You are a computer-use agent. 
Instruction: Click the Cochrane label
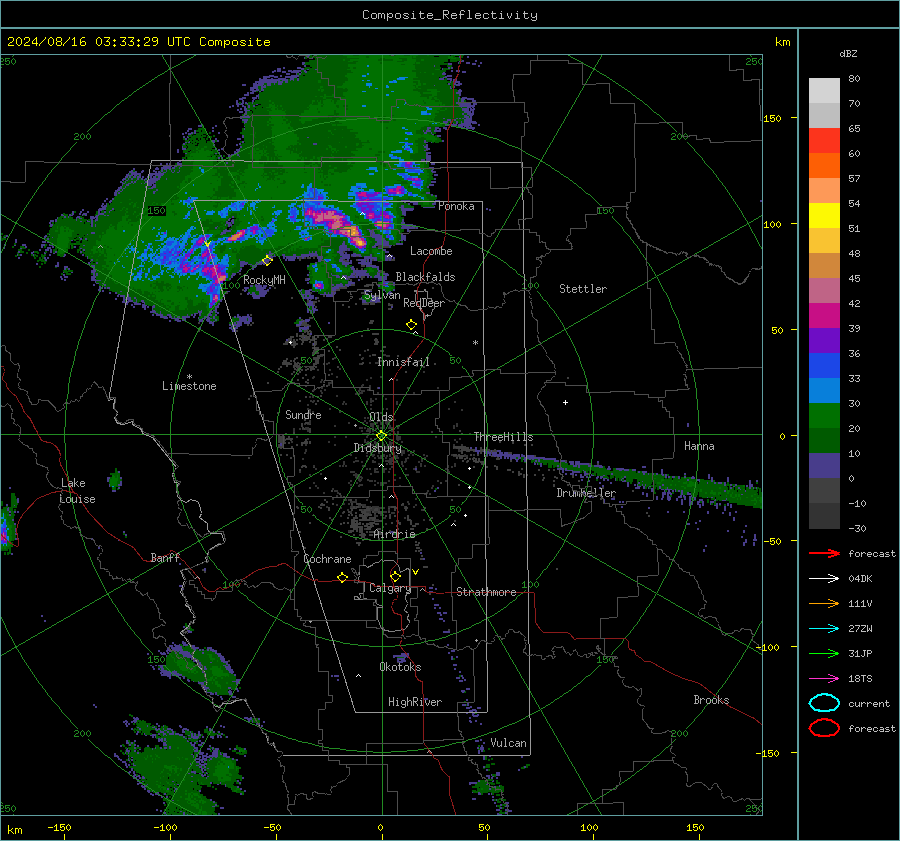pos(327,559)
